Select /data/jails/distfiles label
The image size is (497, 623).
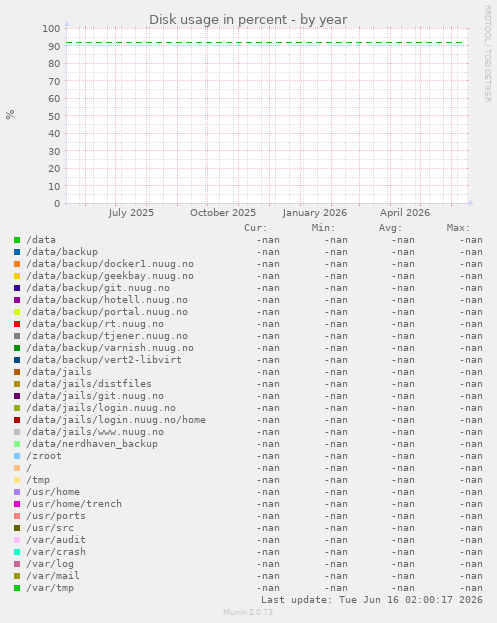89,384
